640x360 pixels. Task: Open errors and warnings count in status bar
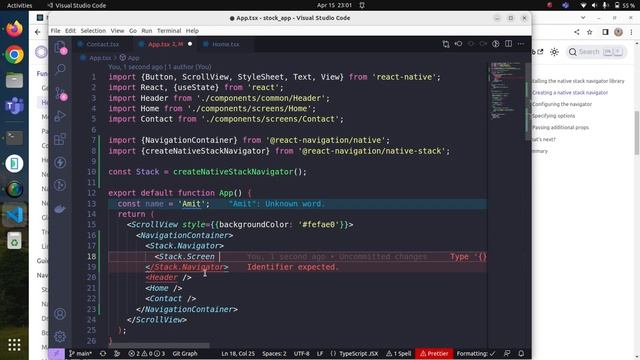click(147, 353)
